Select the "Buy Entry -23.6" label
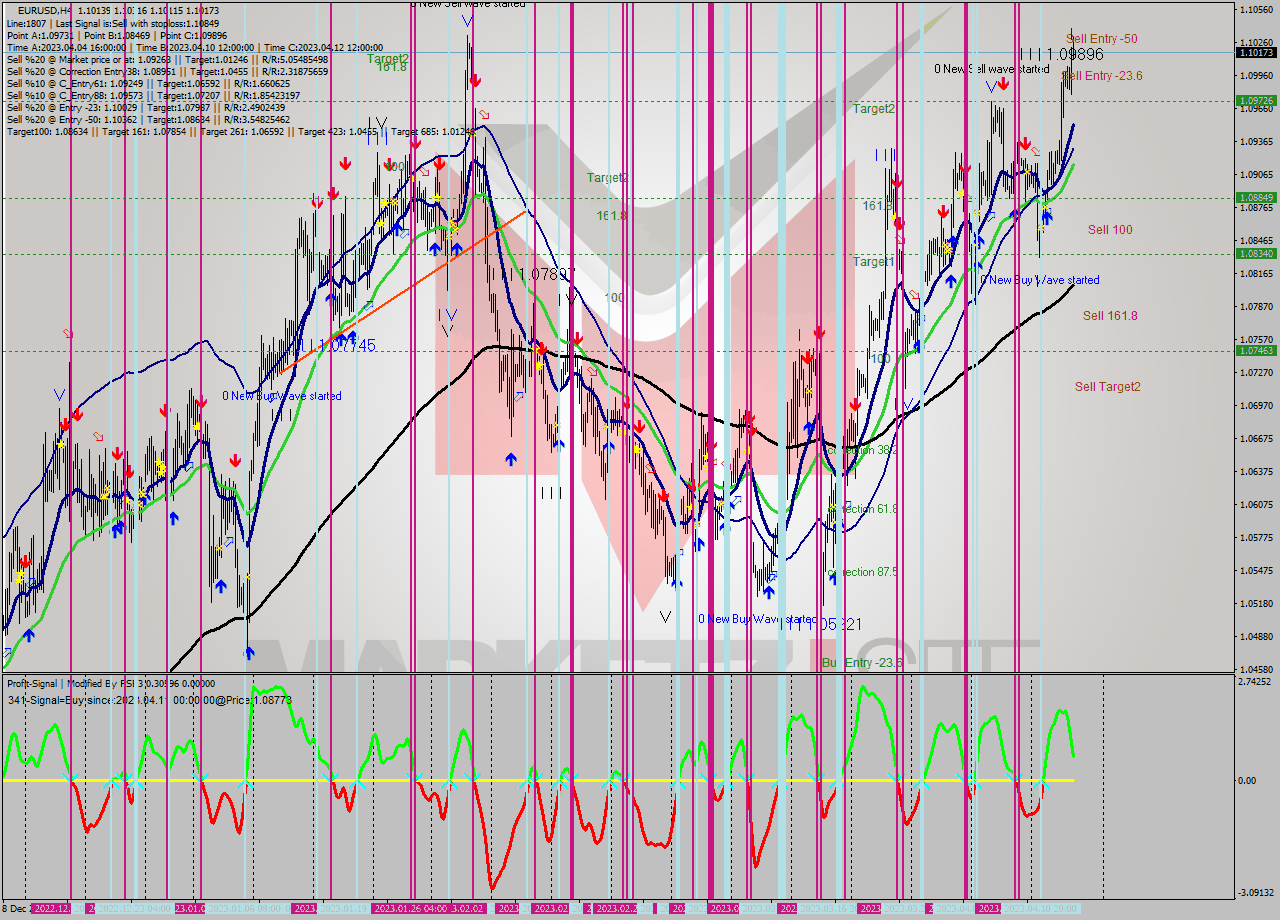Viewport: 1280px width, 920px height. pyautogui.click(x=862, y=663)
